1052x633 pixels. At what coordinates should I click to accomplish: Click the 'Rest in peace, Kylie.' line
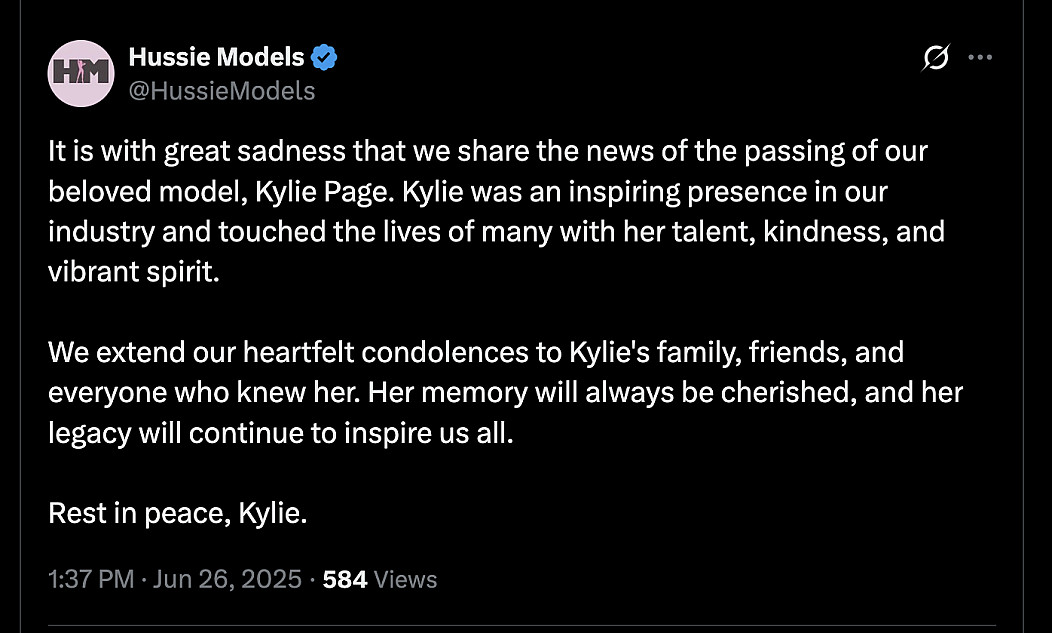coord(177,513)
